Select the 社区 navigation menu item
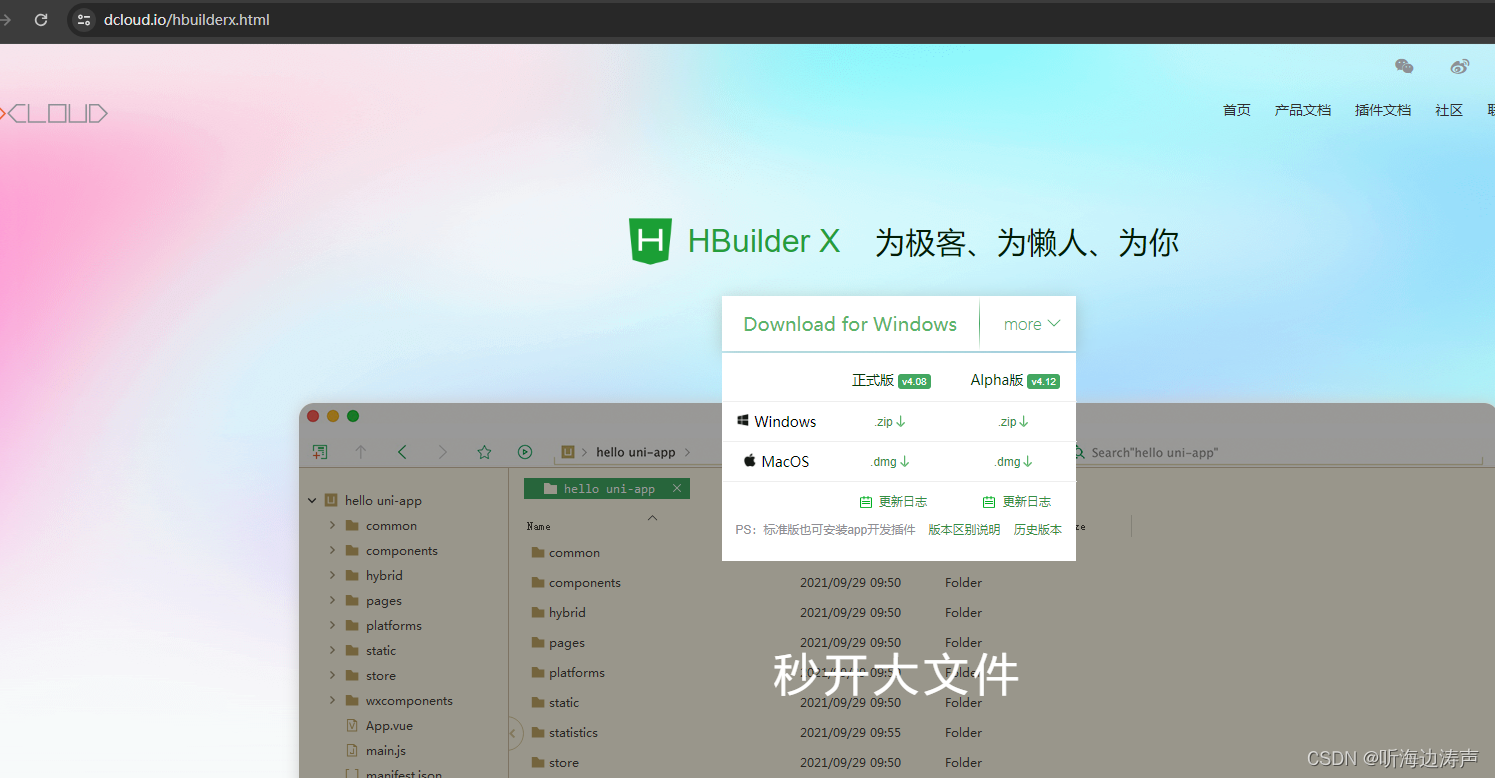The height and width of the screenshot is (778, 1495). point(1449,110)
